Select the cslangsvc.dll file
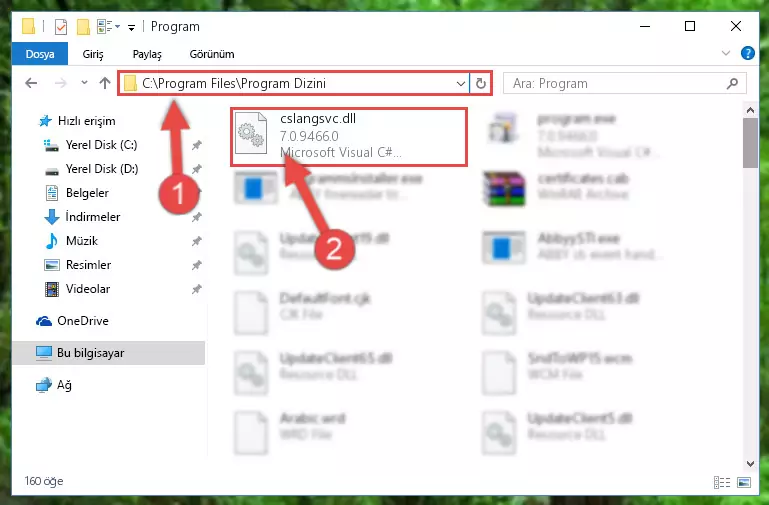 [349, 136]
